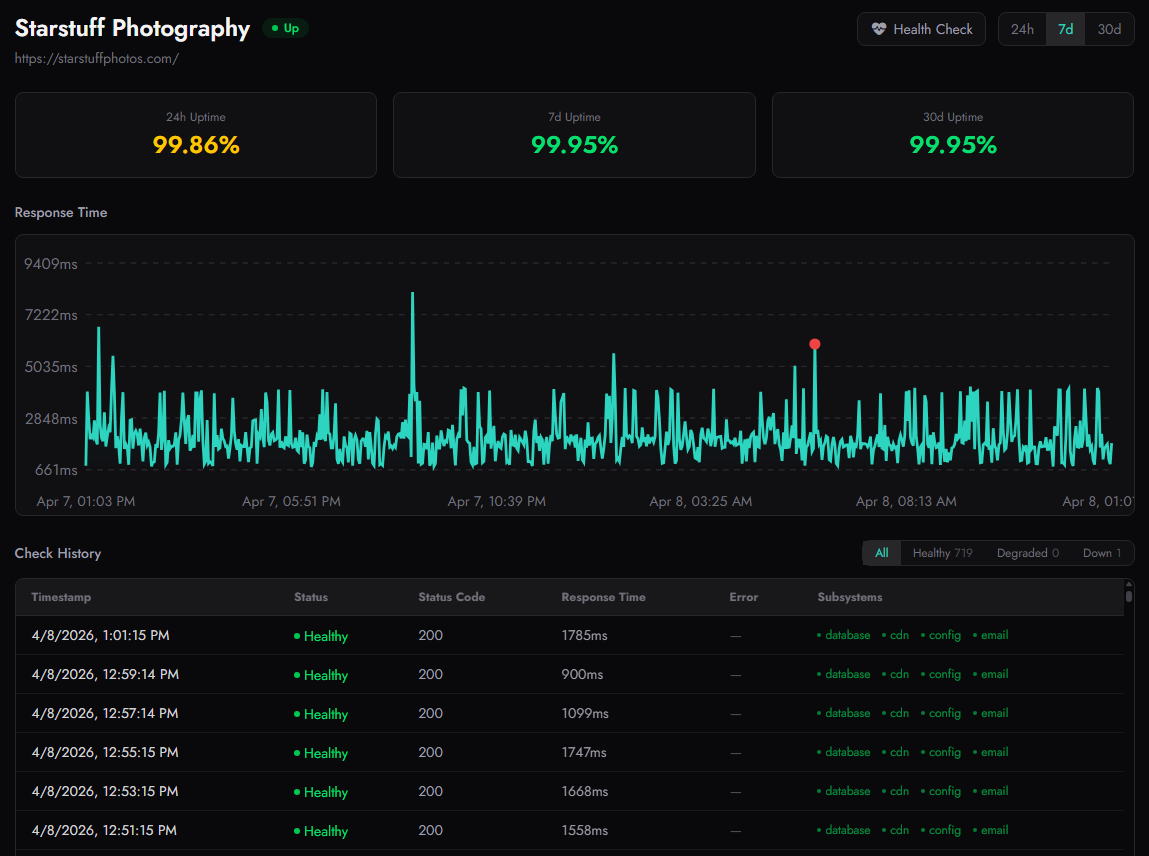This screenshot has width=1149, height=856.
Task: Sort by the Timestamp column header
Action: pos(60,597)
